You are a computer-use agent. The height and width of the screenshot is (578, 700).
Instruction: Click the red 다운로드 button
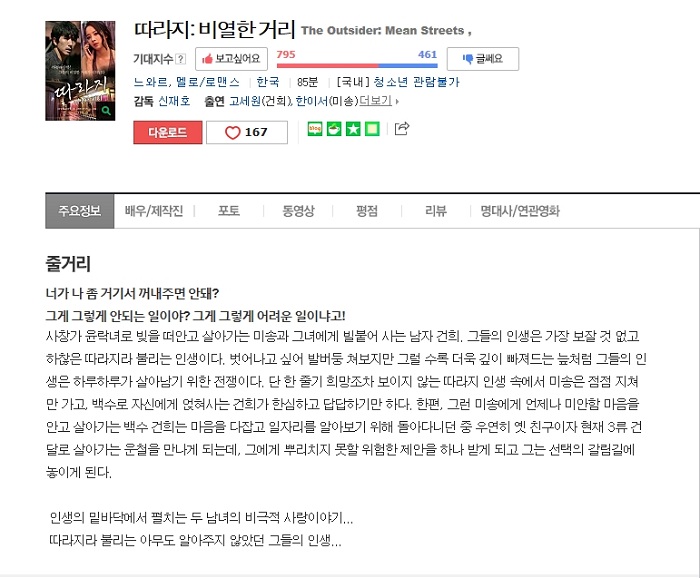[168, 133]
